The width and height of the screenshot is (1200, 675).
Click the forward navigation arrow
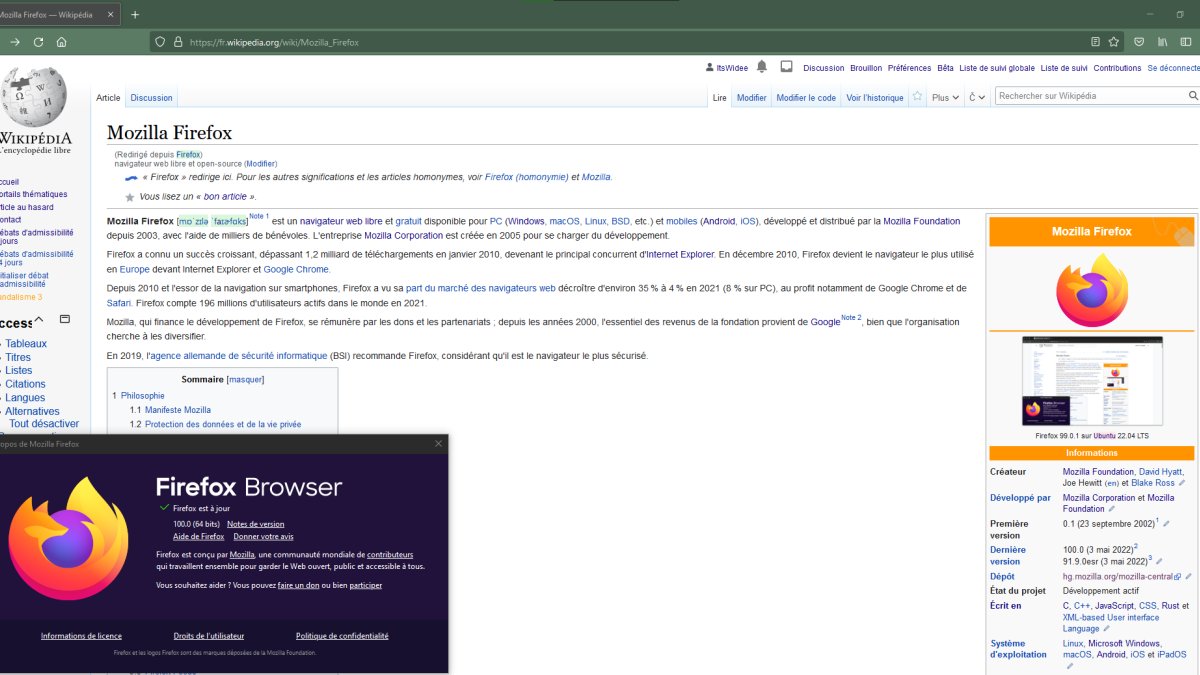15,42
